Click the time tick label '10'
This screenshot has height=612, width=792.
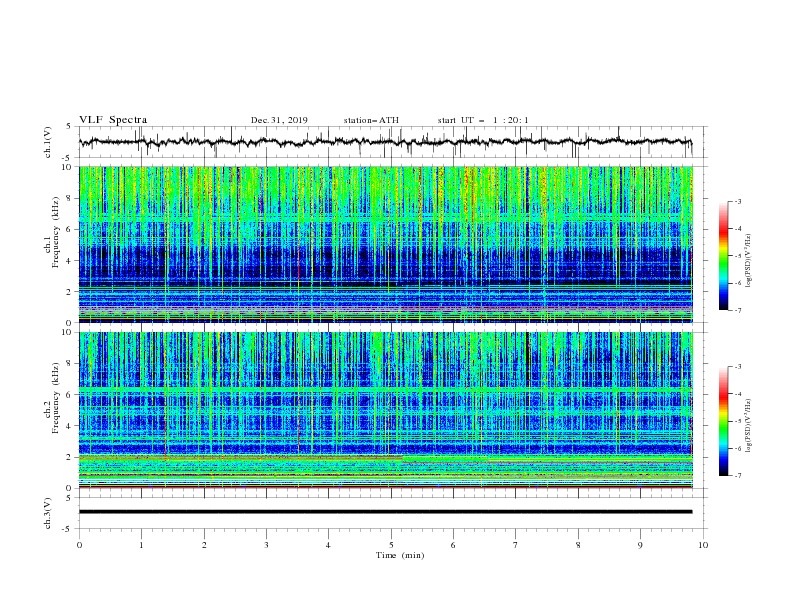click(703, 545)
